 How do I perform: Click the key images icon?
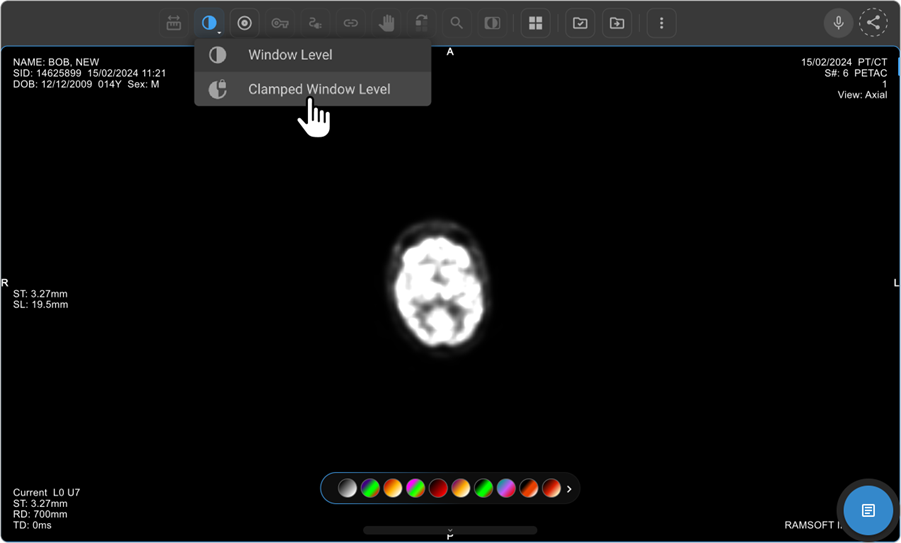pyautogui.click(x=280, y=23)
